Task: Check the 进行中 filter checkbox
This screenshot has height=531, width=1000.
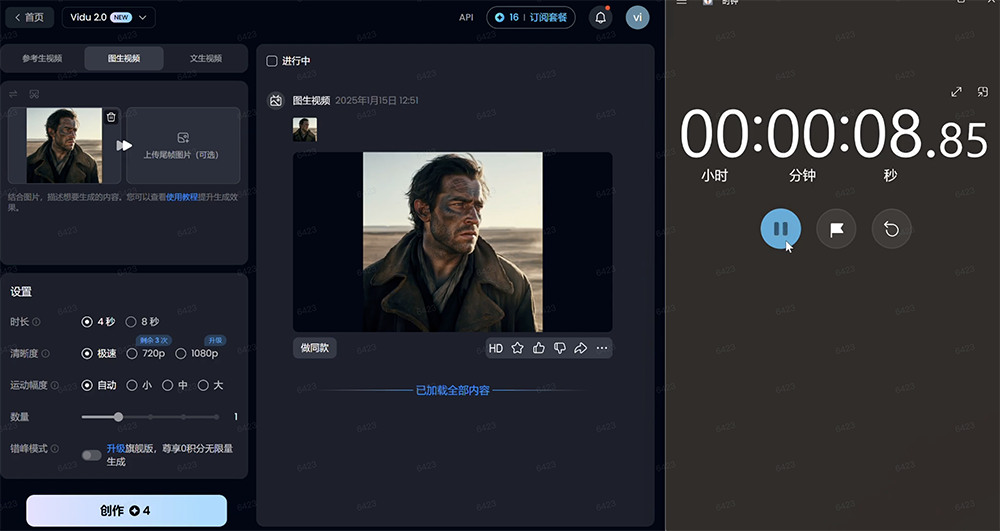Action: coord(272,61)
